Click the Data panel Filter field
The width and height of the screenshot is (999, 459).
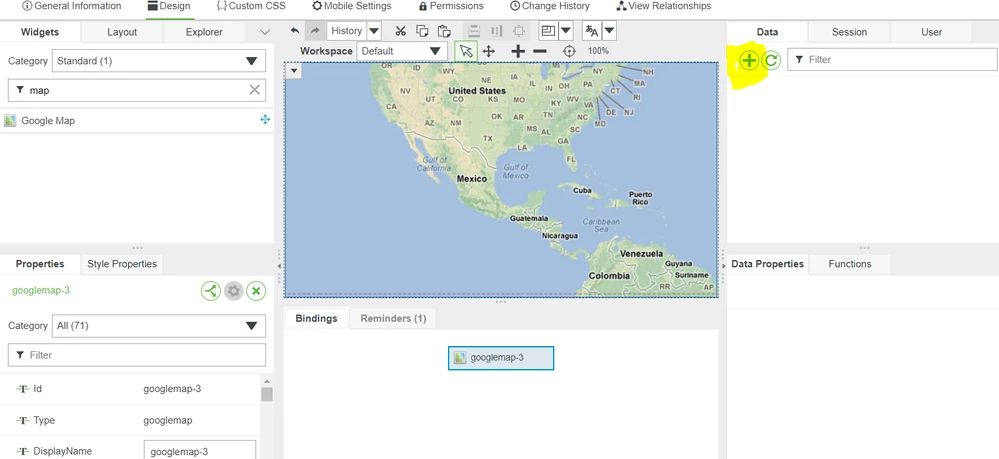tap(892, 59)
